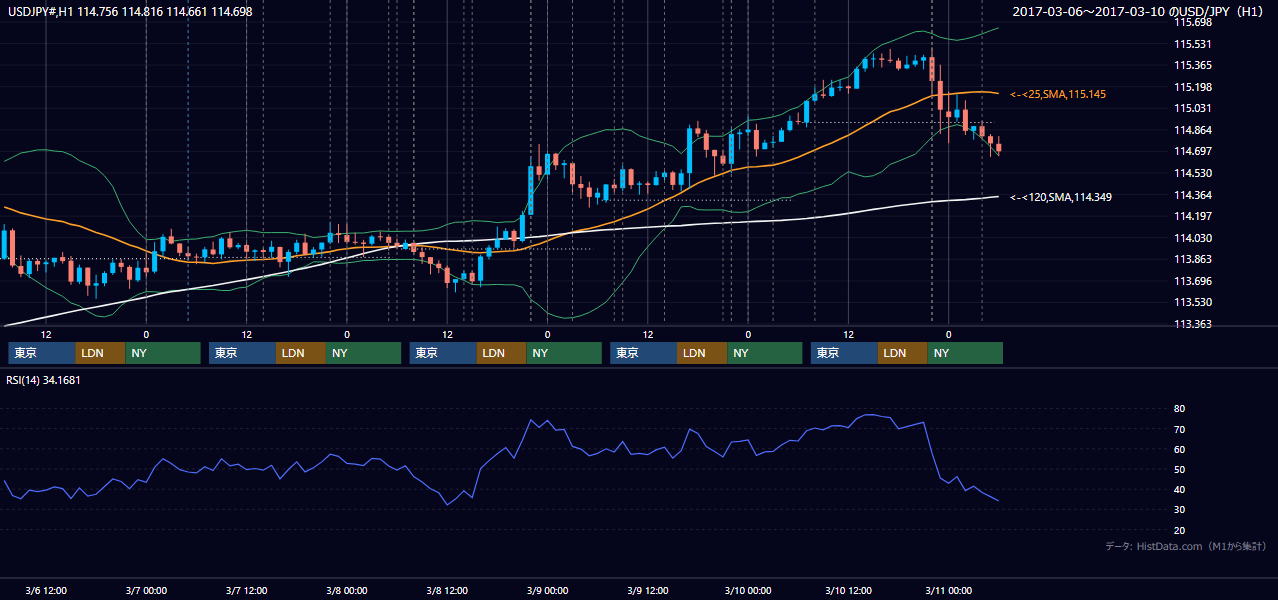Click RSI scale value 50

click(1179, 469)
